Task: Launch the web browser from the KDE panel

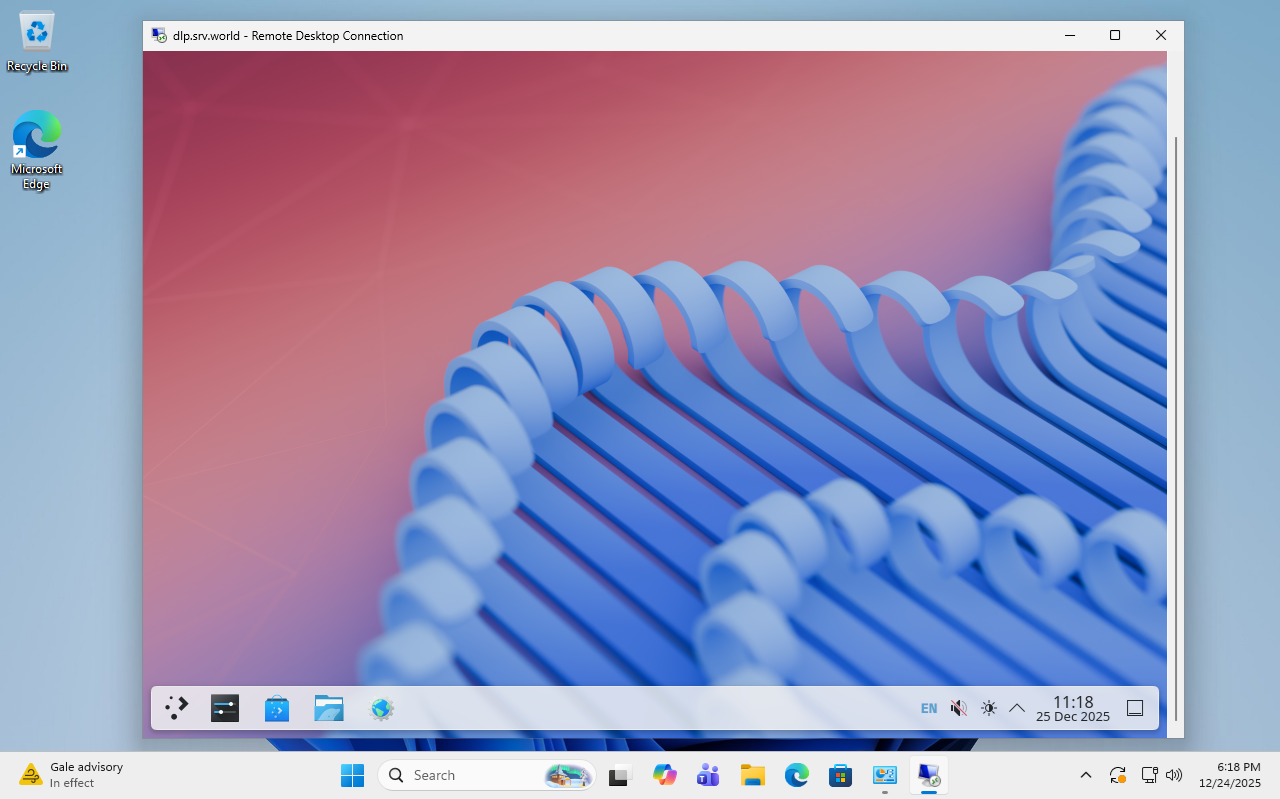Action: click(381, 708)
